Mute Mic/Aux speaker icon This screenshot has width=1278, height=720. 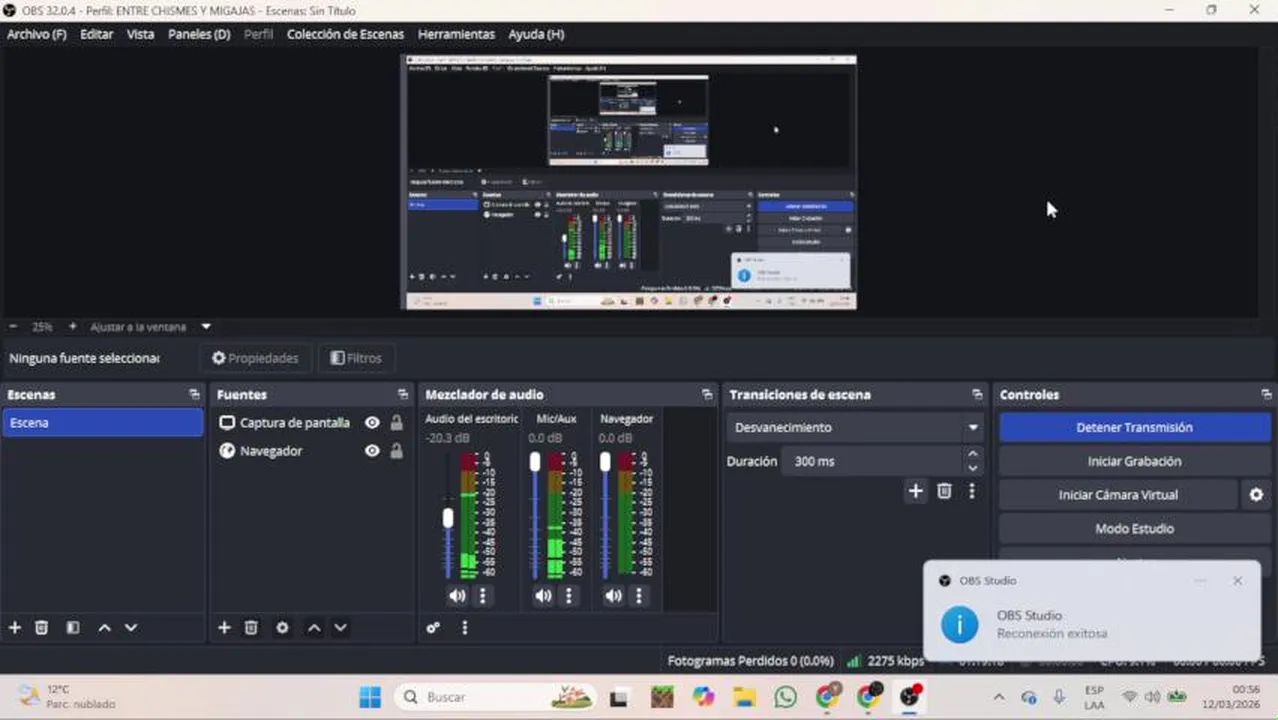tap(543, 596)
